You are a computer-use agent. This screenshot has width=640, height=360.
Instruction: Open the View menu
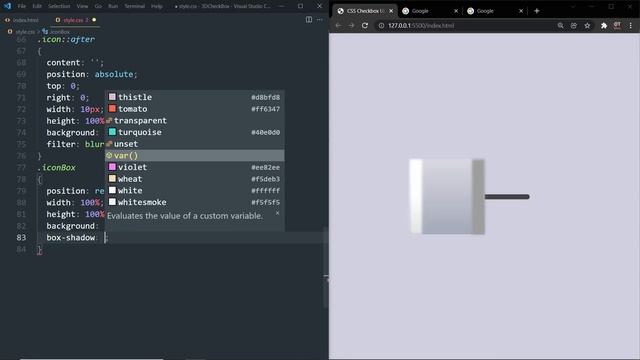(82, 6)
